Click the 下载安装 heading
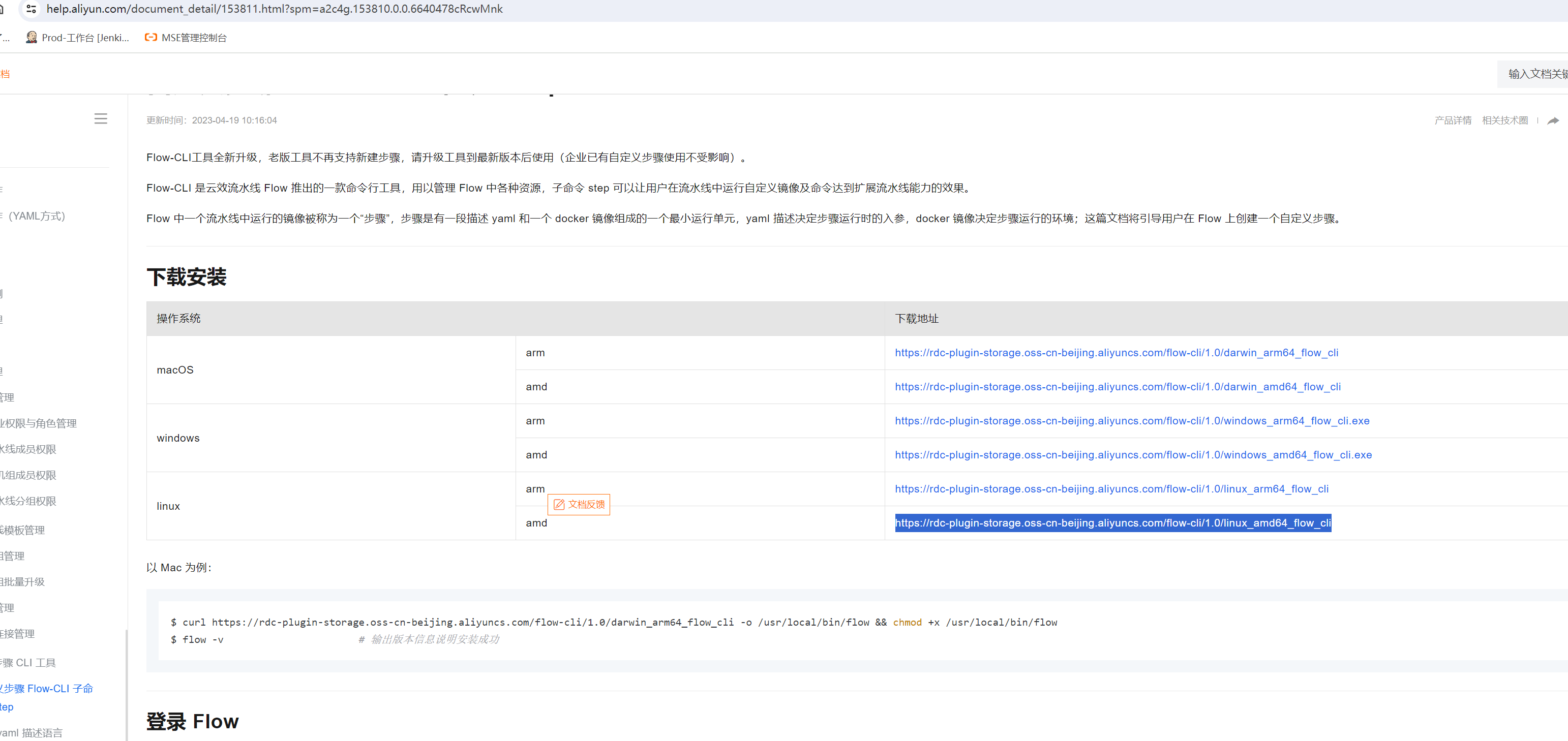 pos(186,277)
